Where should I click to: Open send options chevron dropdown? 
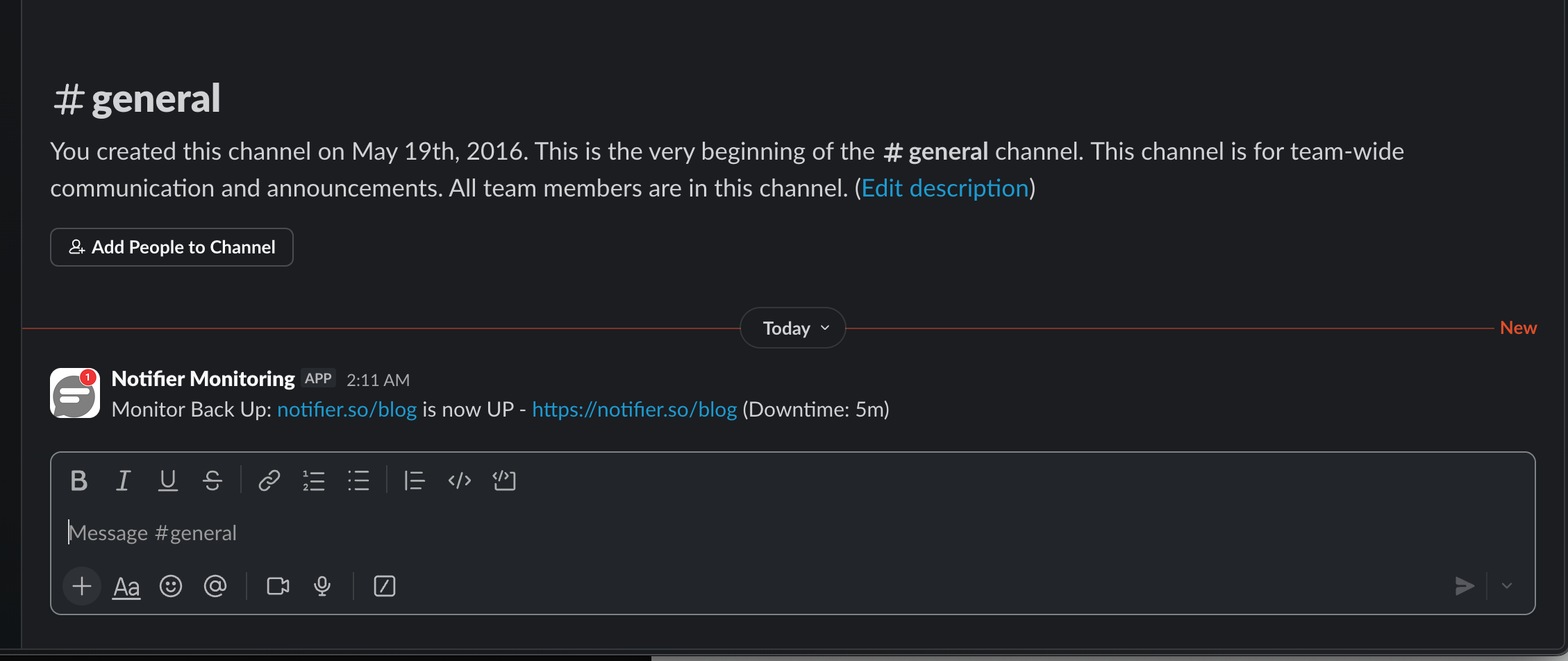pos(1506,586)
